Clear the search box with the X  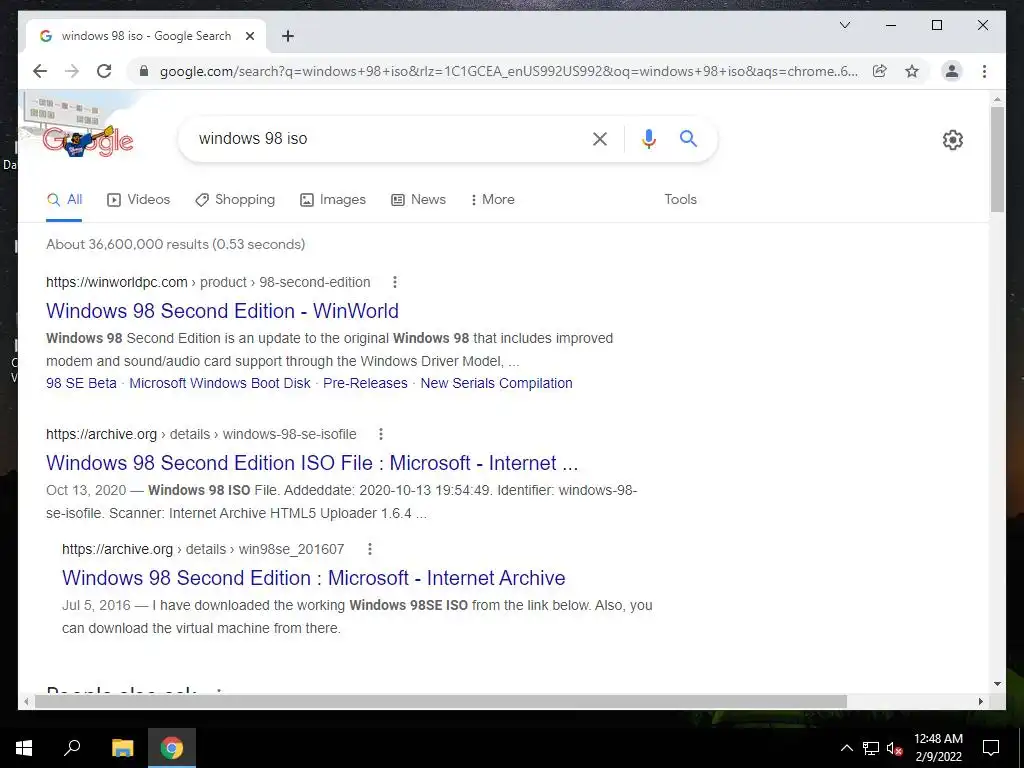(x=600, y=138)
